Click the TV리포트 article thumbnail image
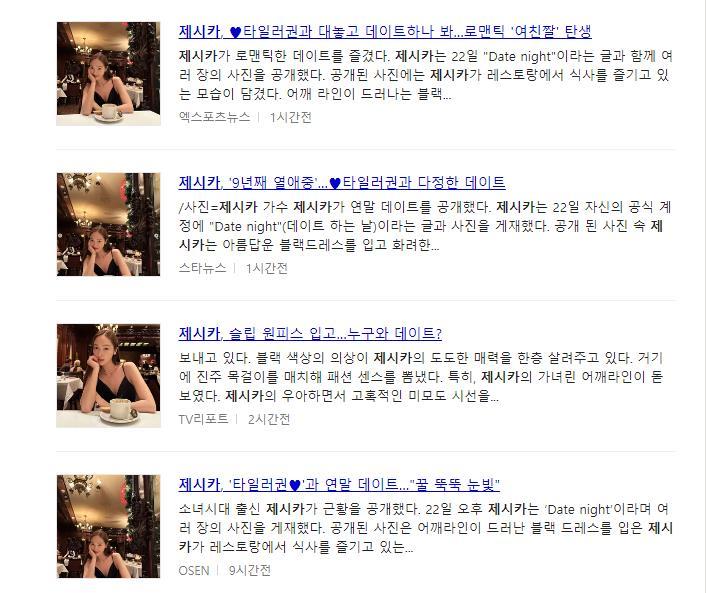Viewport: 706px width, 593px height. click(x=109, y=376)
